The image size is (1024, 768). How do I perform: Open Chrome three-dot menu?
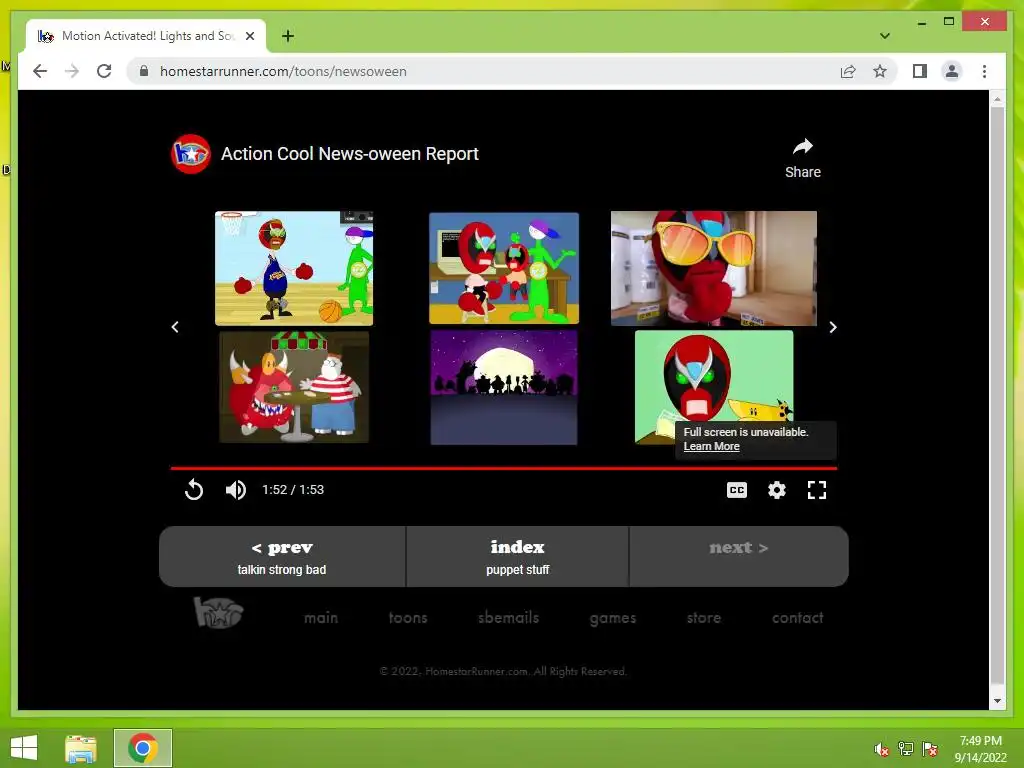coord(984,71)
